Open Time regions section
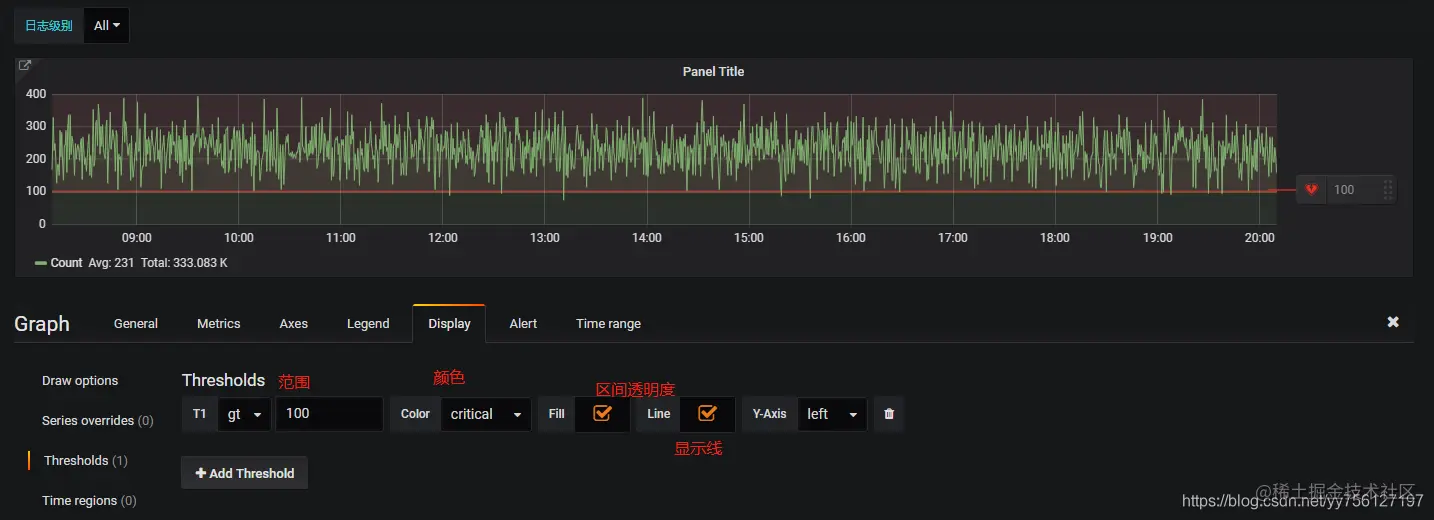 pyautogui.click(x=89, y=501)
